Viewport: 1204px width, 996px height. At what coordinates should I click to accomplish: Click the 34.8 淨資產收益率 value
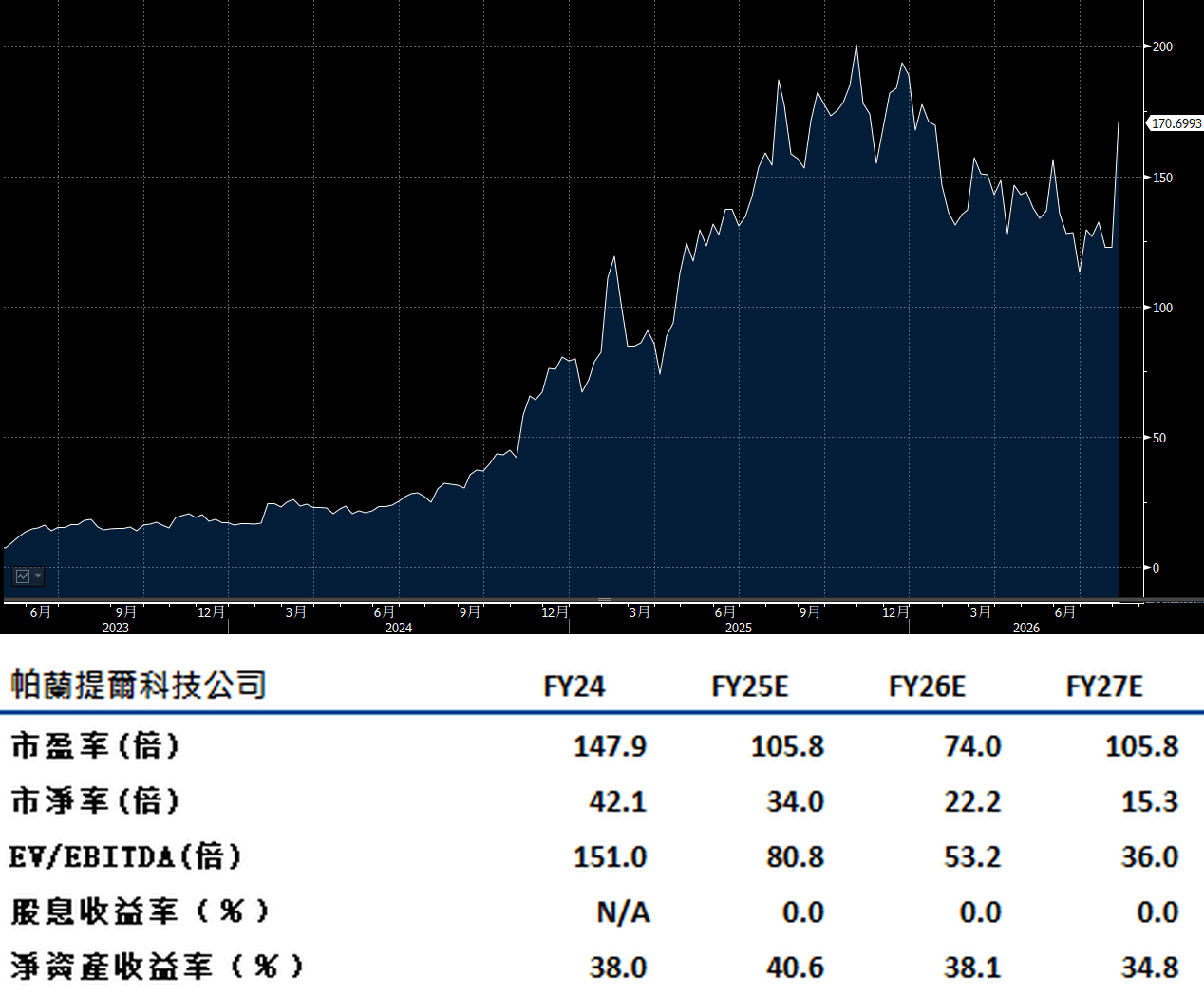click(x=1150, y=968)
